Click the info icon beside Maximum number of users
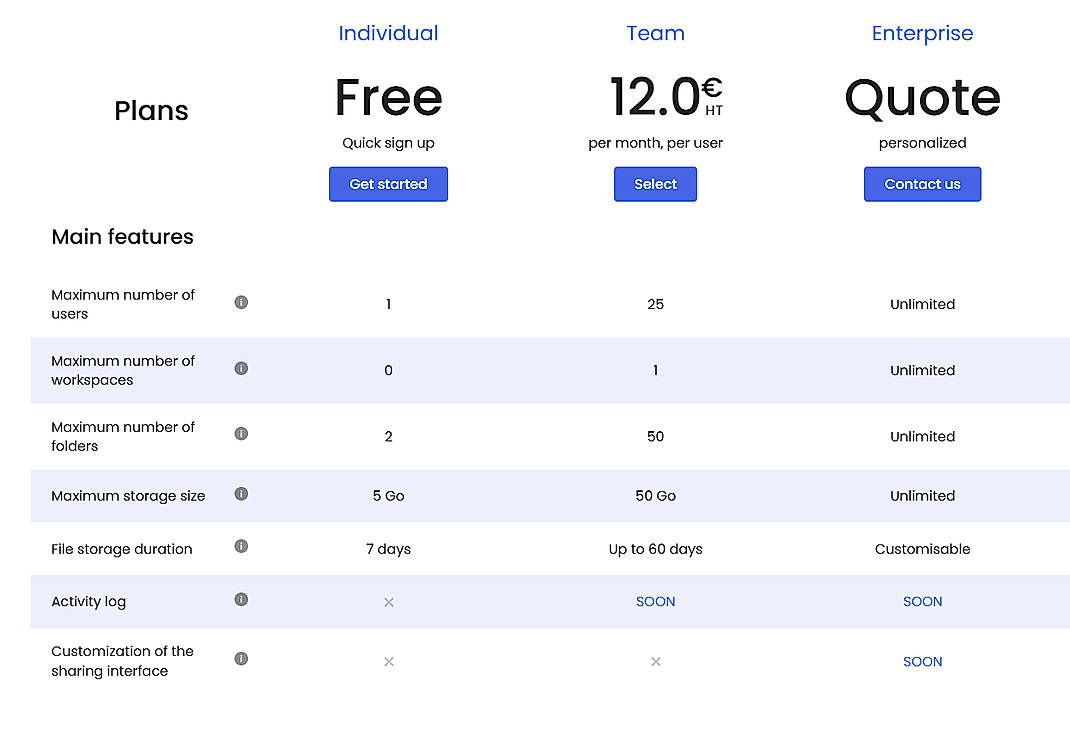 [240, 304]
